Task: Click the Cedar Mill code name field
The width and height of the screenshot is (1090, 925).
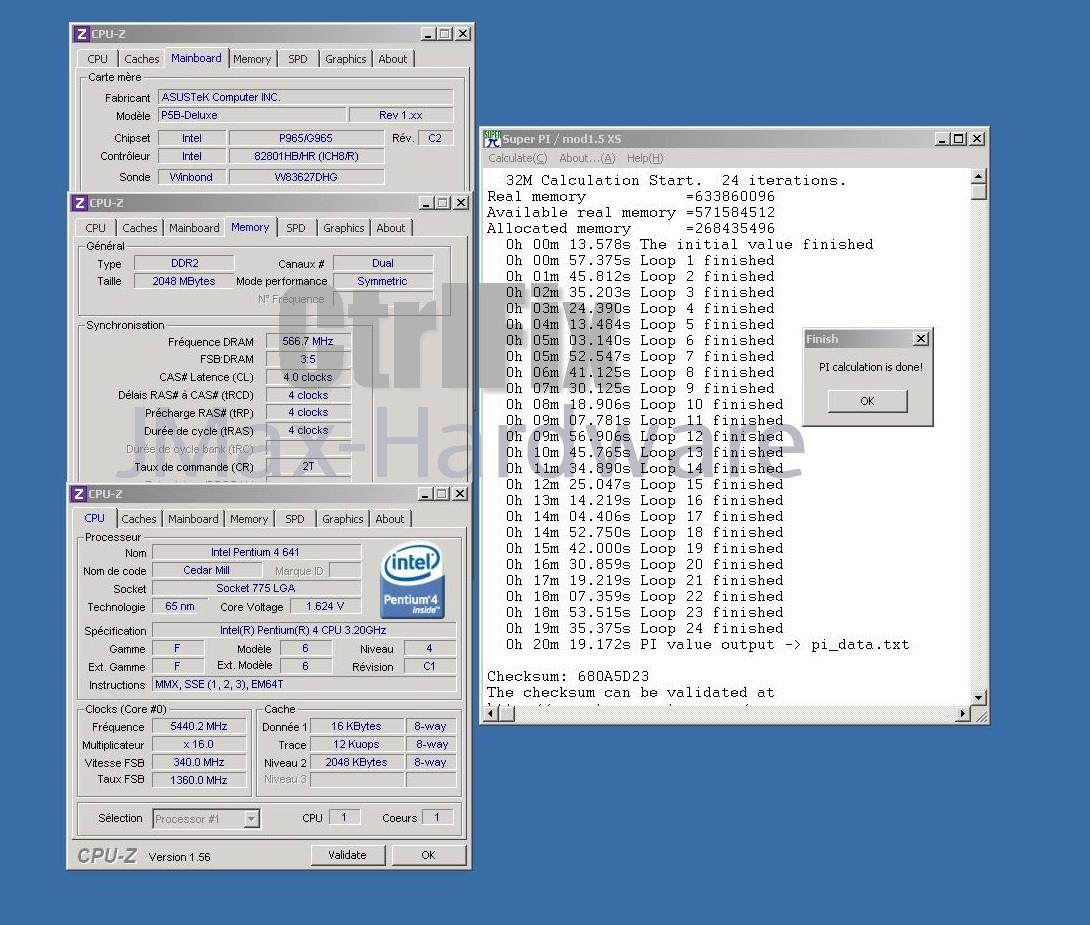Action: coord(206,570)
